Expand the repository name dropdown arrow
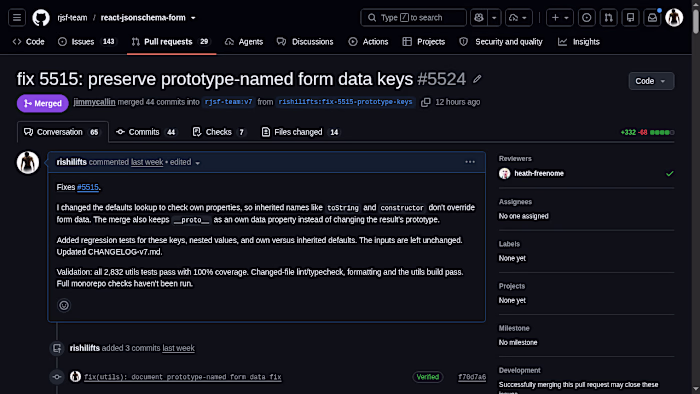The image size is (700, 394). [193, 18]
